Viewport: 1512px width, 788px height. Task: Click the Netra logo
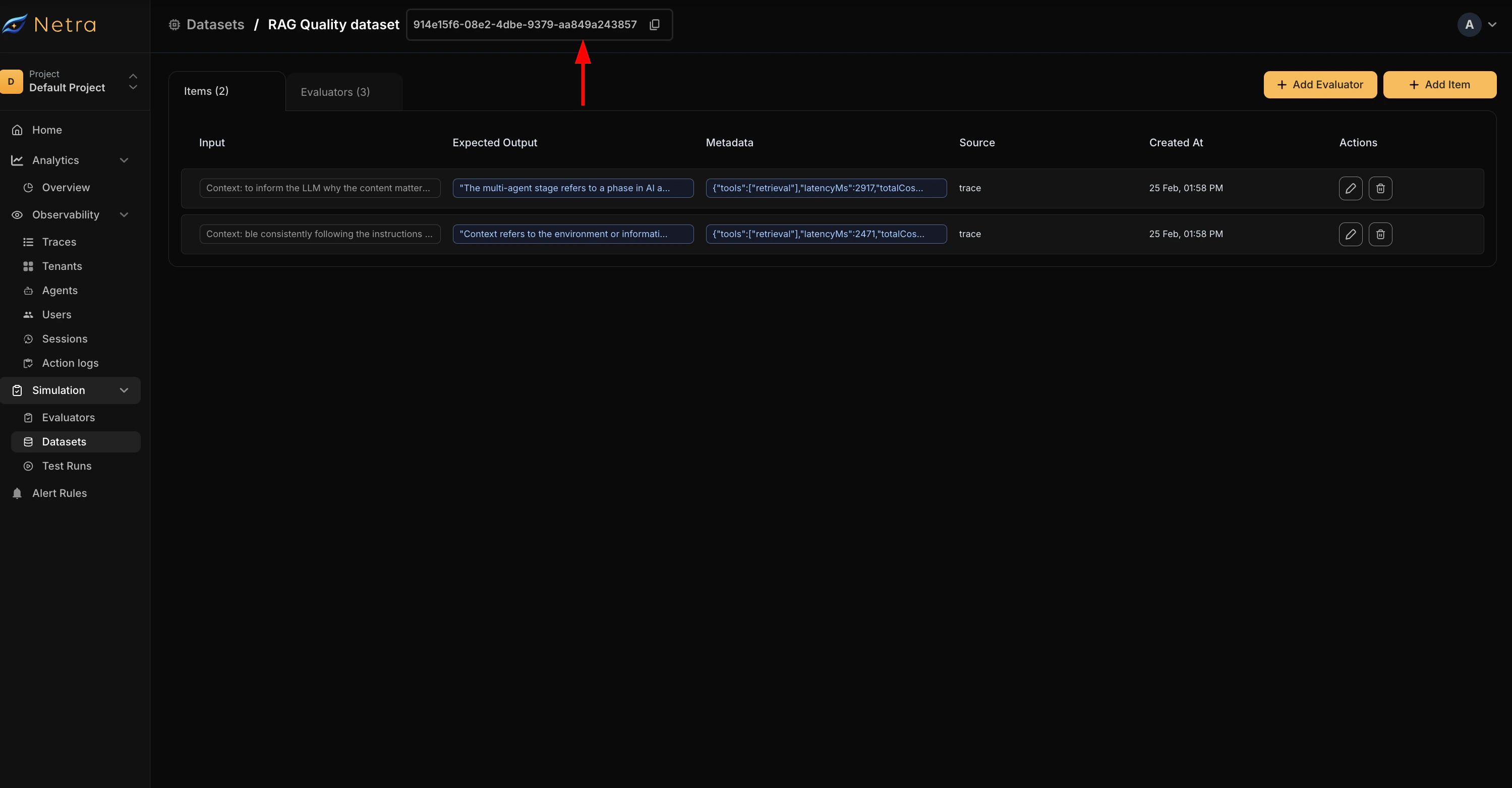pyautogui.click(x=49, y=24)
